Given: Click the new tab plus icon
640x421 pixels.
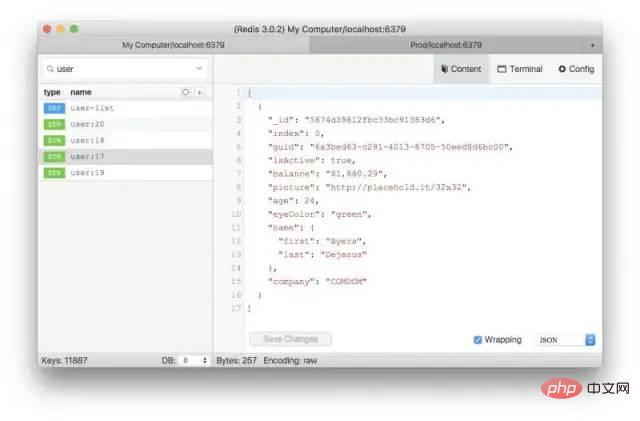Looking at the screenshot, I should coord(592,45).
